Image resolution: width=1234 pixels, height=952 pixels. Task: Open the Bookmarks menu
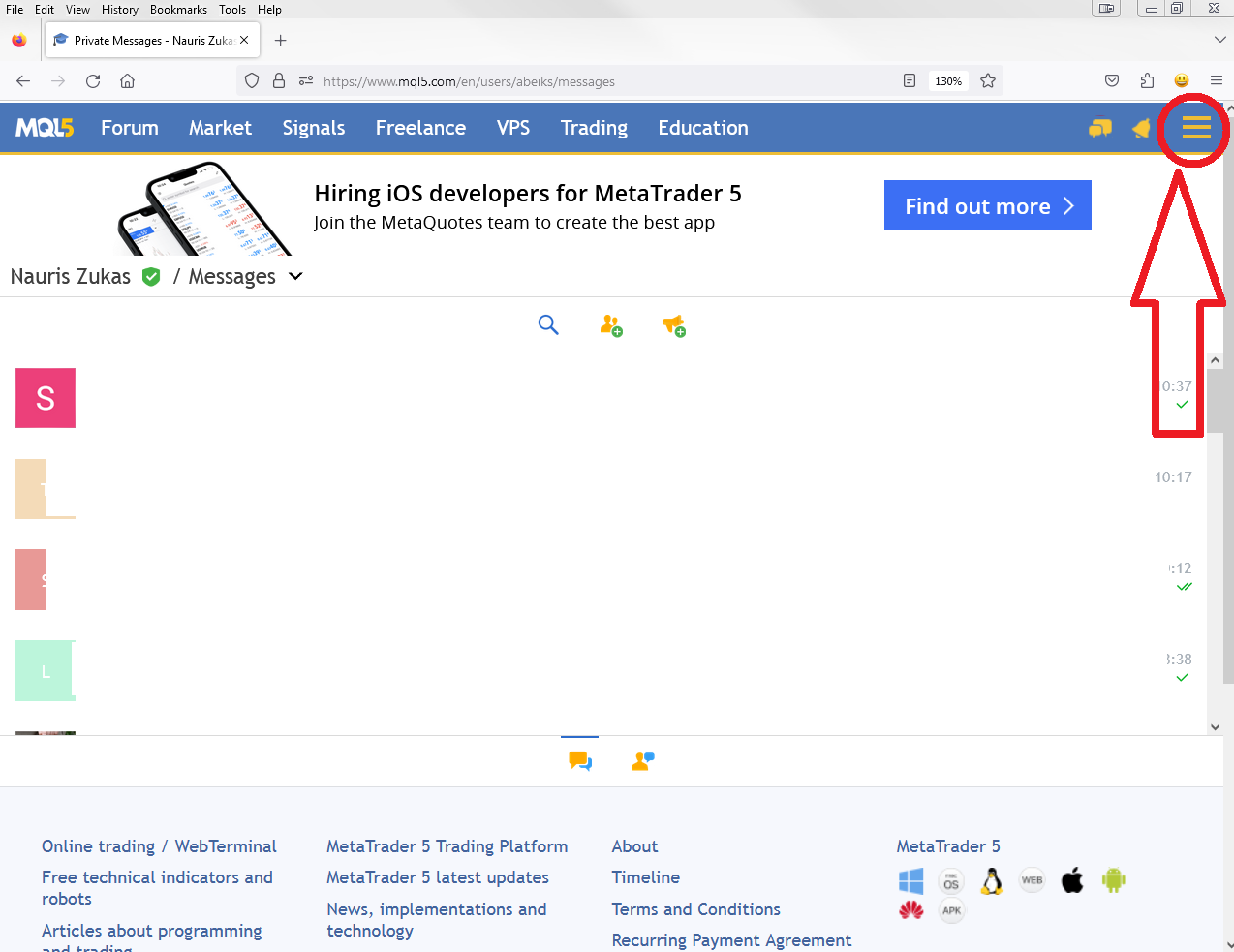click(x=178, y=10)
